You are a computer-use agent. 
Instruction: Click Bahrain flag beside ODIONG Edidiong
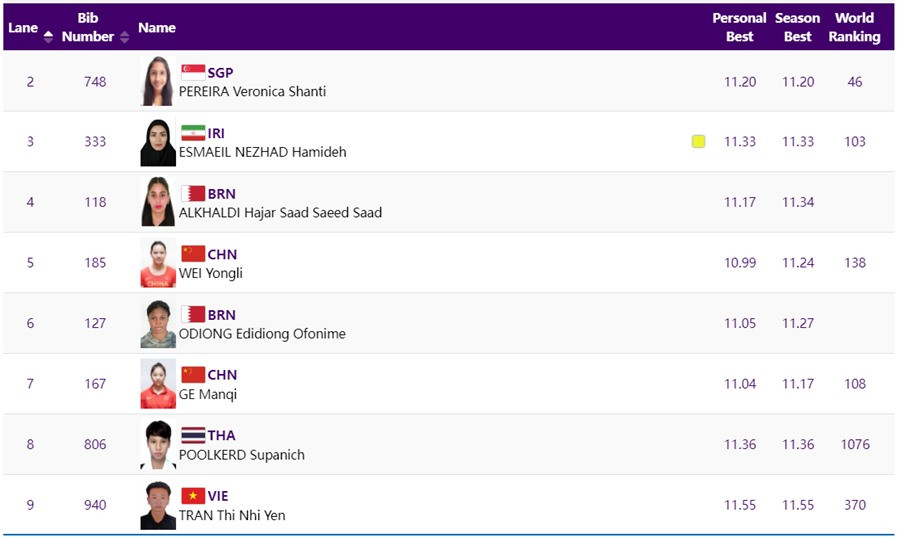[x=193, y=314]
